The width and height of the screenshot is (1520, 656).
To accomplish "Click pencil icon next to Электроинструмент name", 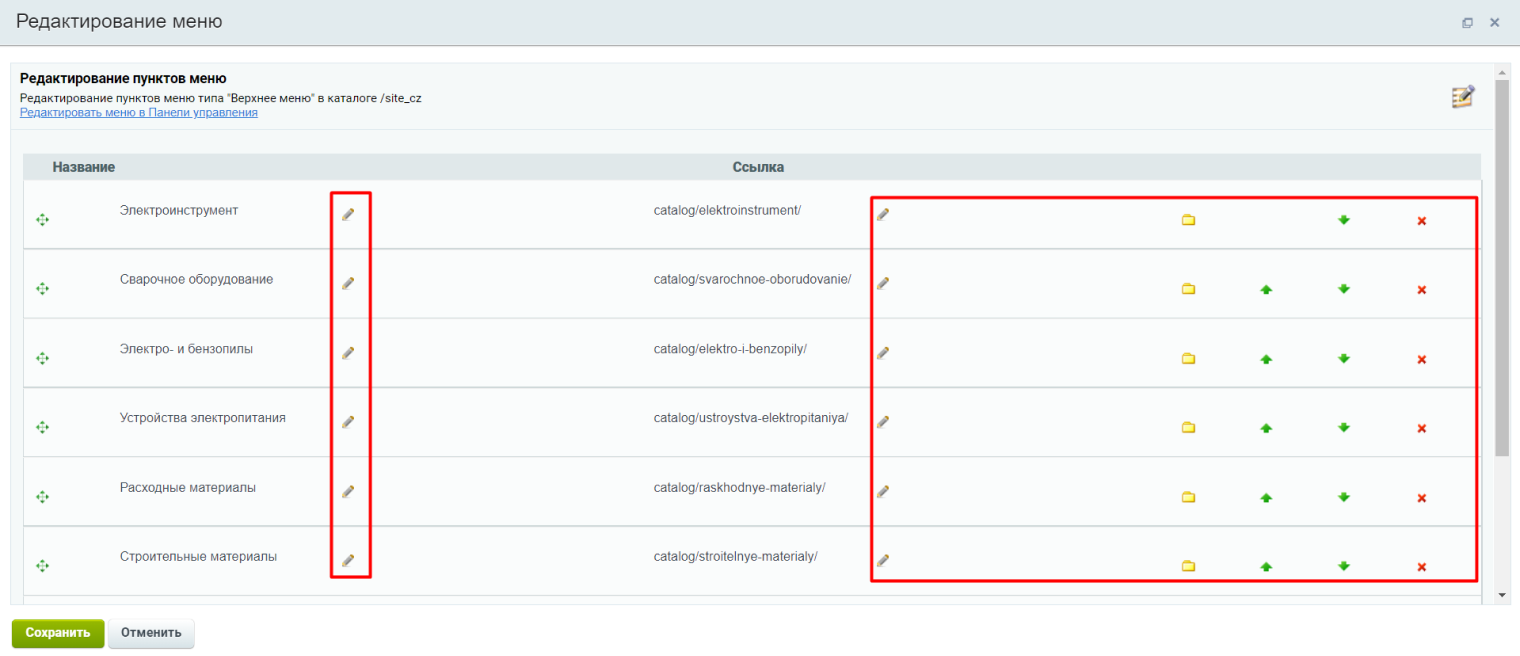I will pos(348,214).
